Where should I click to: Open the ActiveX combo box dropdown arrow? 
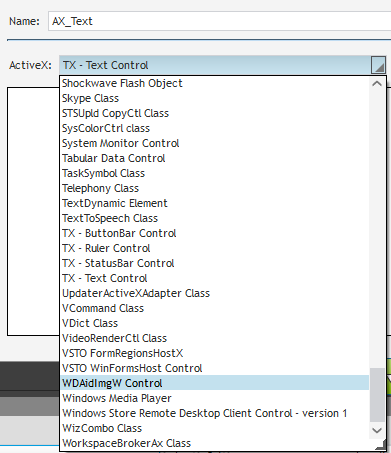[378, 65]
